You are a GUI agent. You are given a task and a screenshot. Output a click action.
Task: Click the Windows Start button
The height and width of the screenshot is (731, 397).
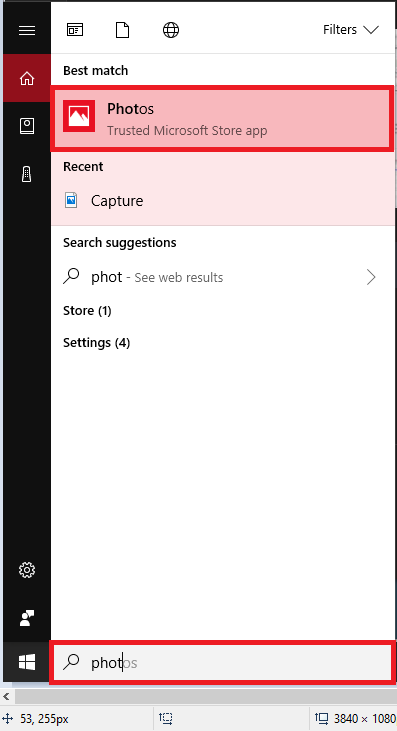tap(27, 662)
